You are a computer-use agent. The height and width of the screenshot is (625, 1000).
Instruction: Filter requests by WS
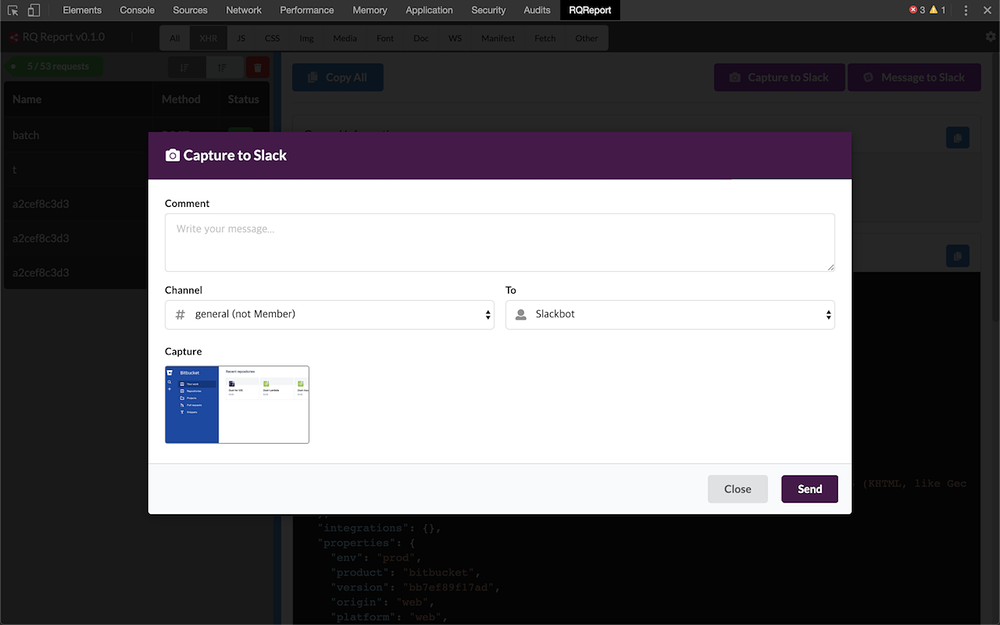(x=455, y=38)
